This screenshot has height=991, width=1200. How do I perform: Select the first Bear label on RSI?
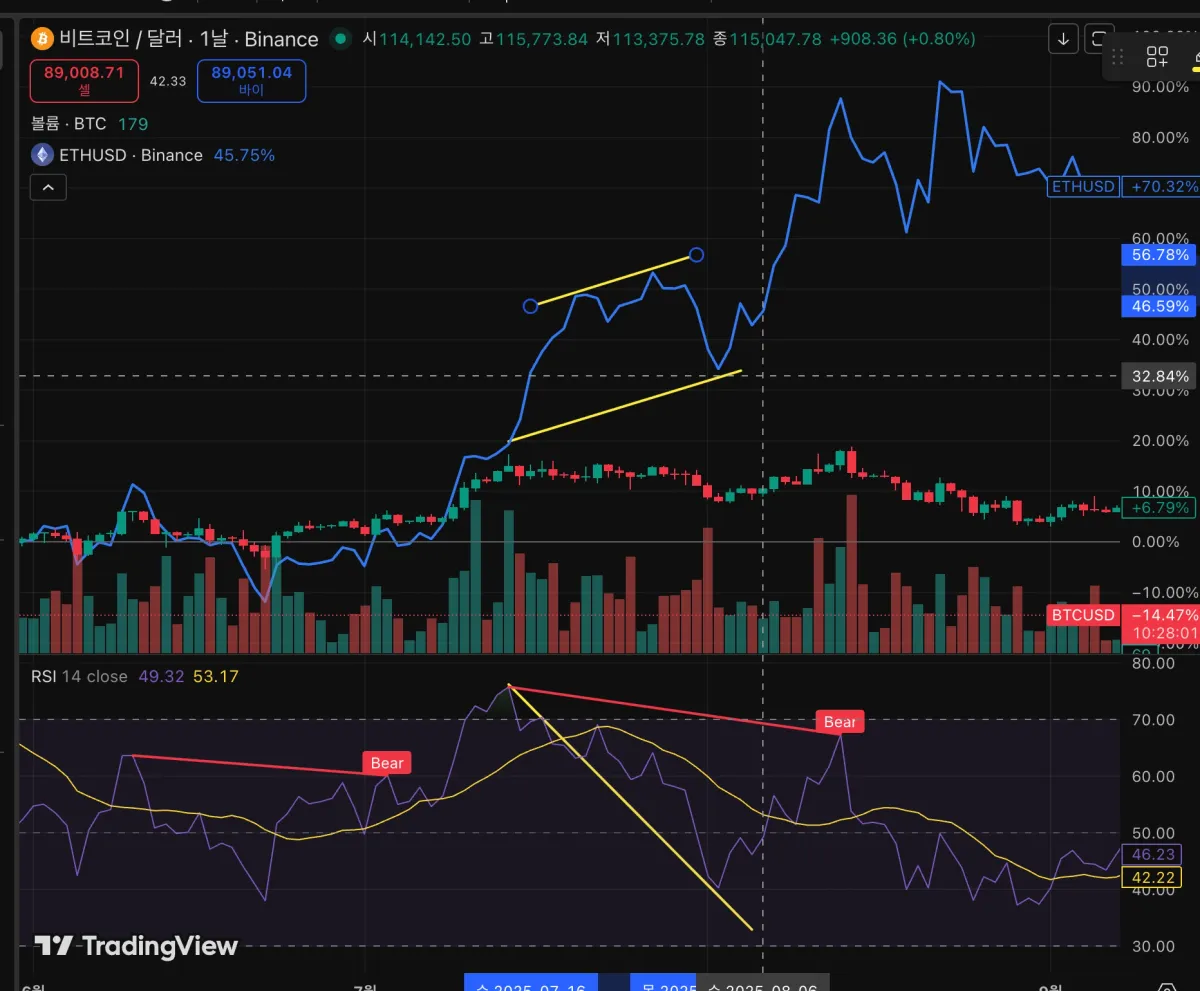point(387,763)
